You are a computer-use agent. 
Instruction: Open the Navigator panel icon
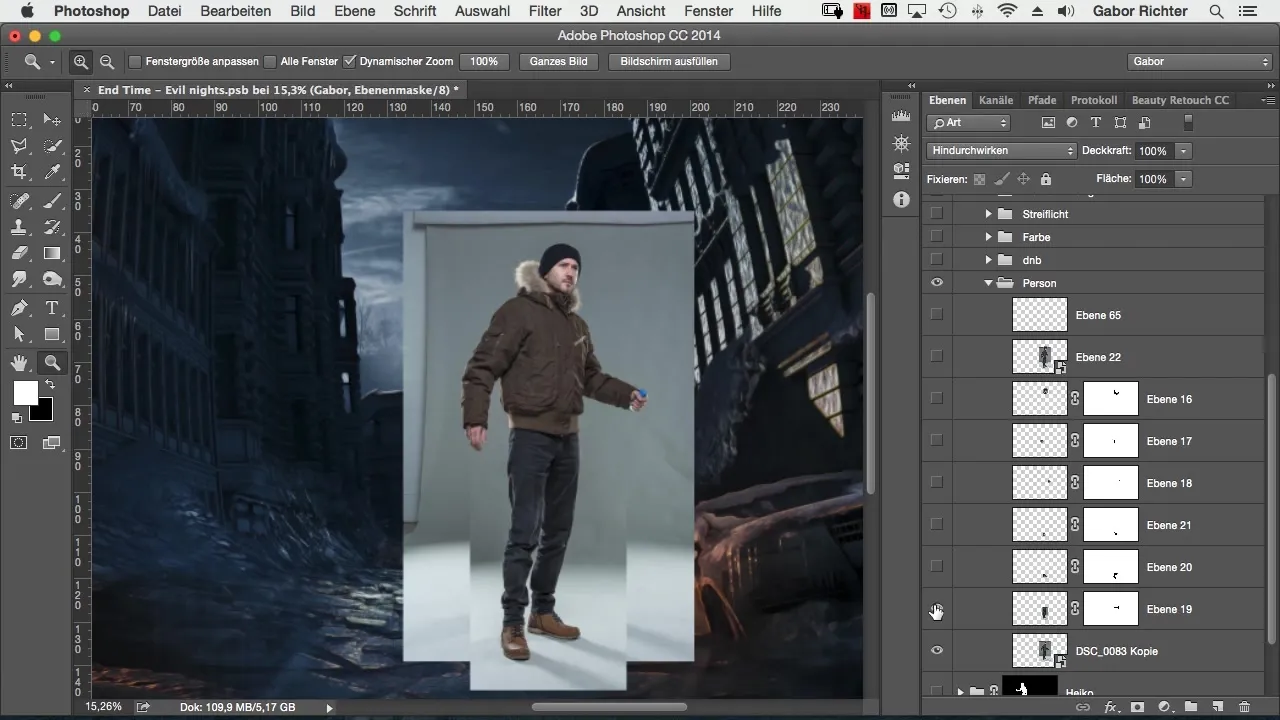tap(901, 144)
